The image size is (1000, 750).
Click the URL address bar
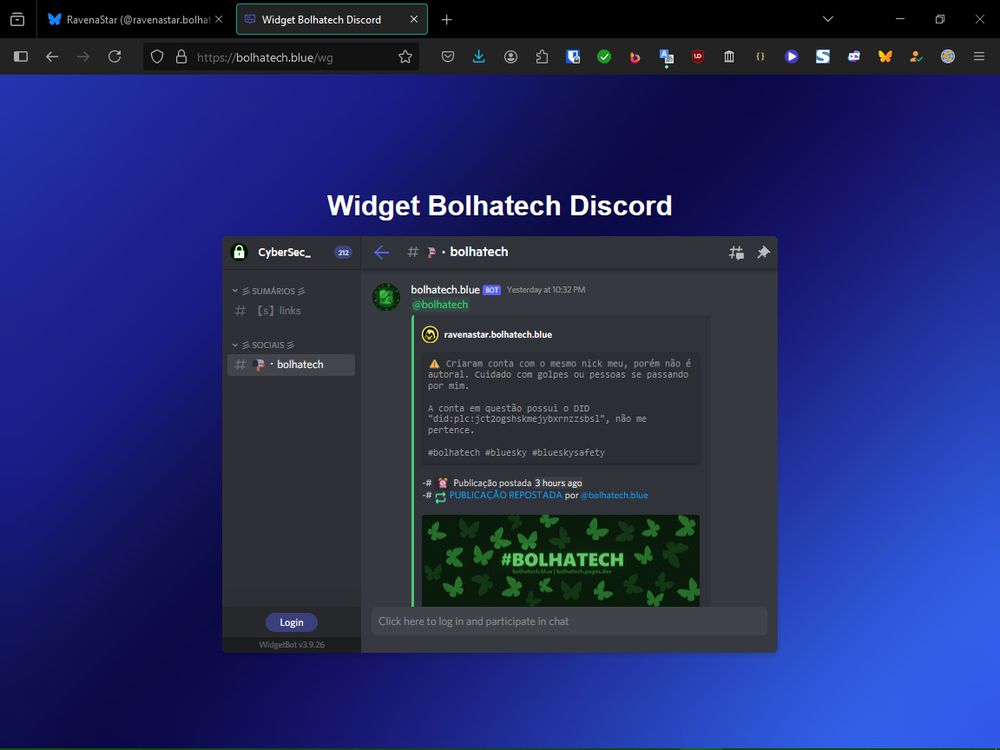point(281,57)
